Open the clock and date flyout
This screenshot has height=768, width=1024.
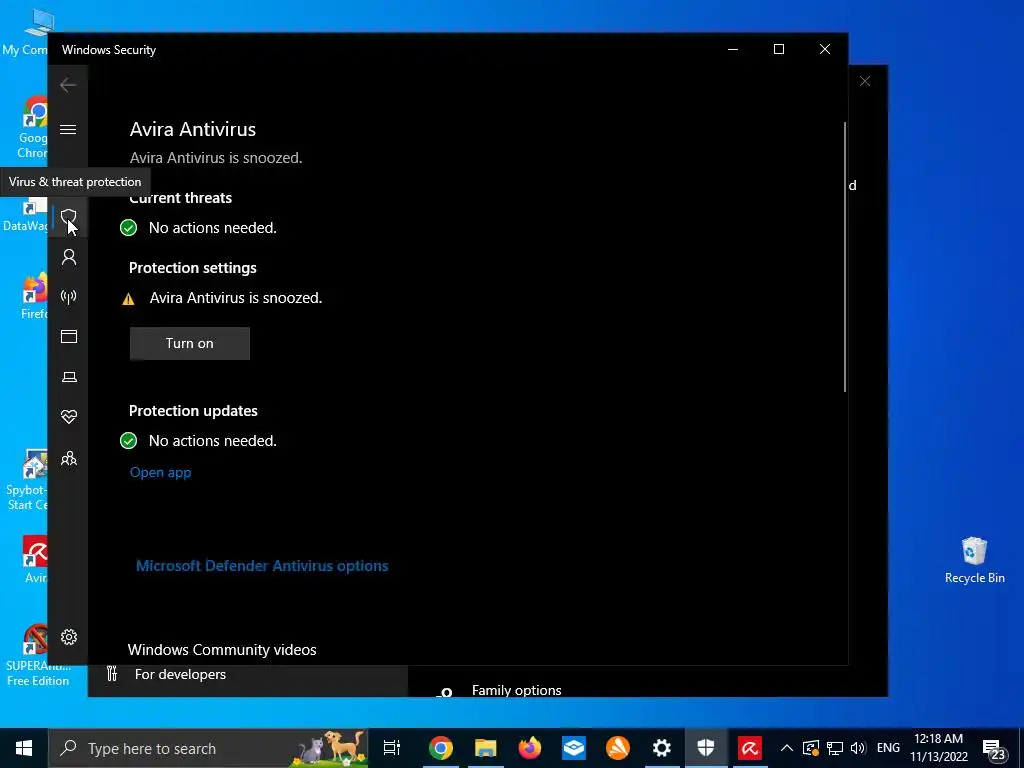pyautogui.click(x=938, y=748)
